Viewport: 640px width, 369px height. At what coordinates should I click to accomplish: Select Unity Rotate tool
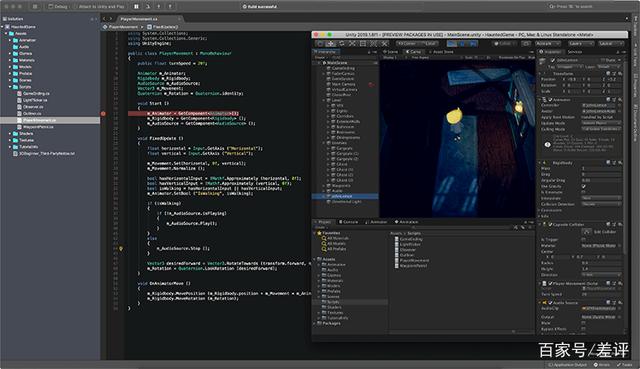pos(342,43)
